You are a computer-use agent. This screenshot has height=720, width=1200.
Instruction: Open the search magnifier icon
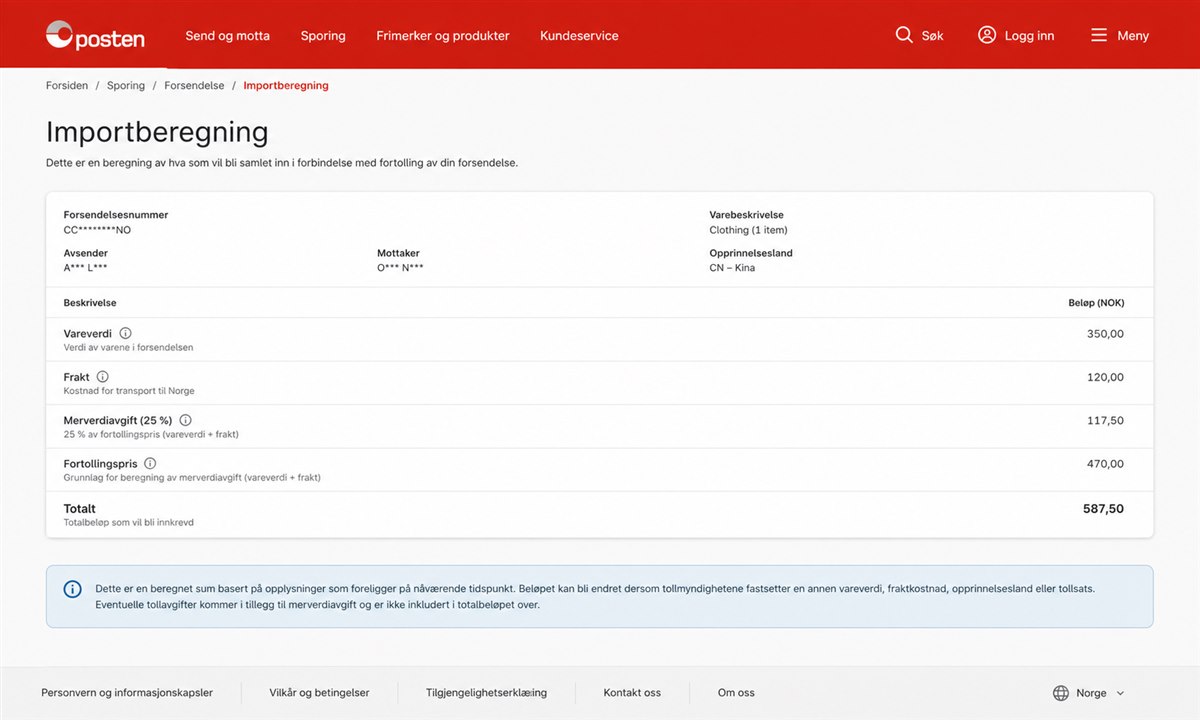pos(904,35)
